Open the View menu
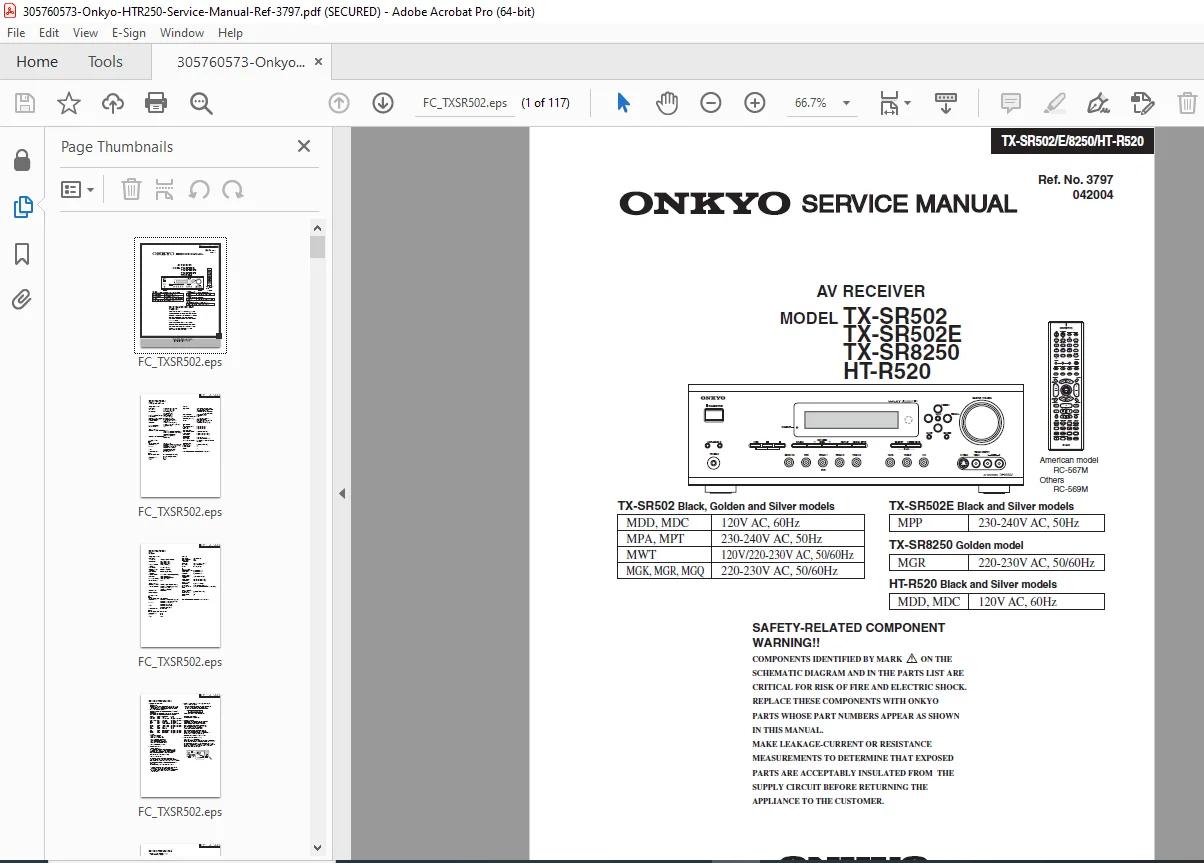The height and width of the screenshot is (863, 1204). (x=85, y=33)
